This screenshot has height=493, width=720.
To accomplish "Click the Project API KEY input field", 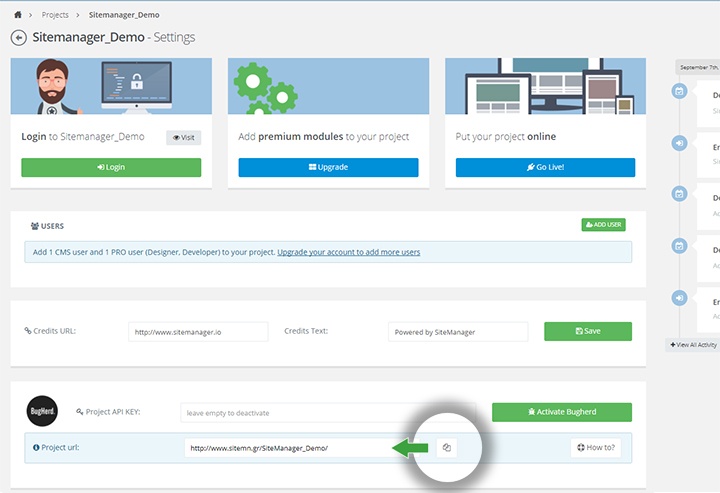I will [328, 413].
